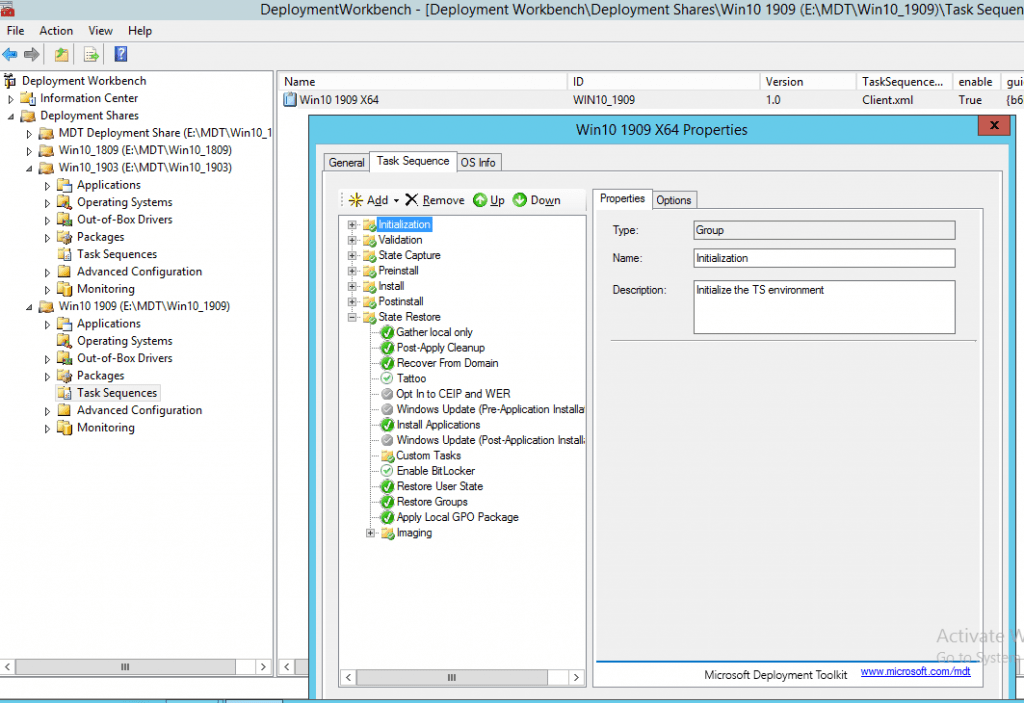The height and width of the screenshot is (703, 1024).
Task: Collapse the Win10_1903 deployment share
Action: [x=29, y=168]
